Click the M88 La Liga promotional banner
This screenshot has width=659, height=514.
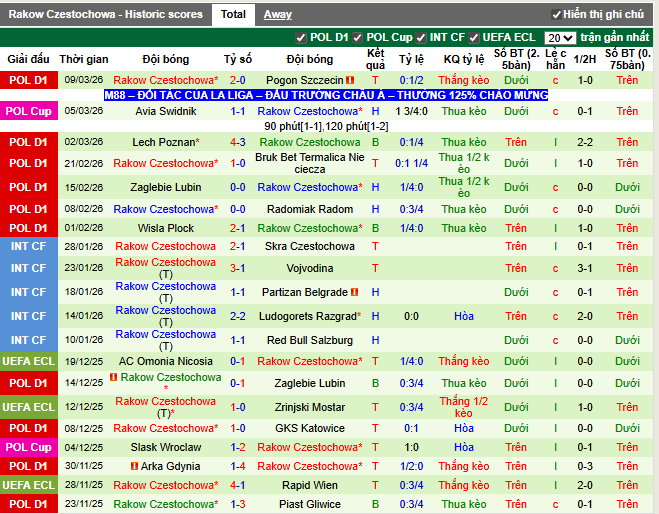326,95
